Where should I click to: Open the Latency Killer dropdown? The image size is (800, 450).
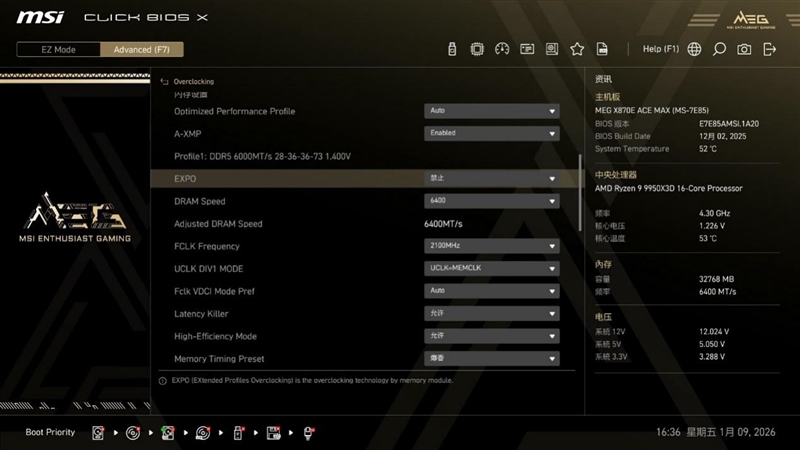[x=491, y=313]
